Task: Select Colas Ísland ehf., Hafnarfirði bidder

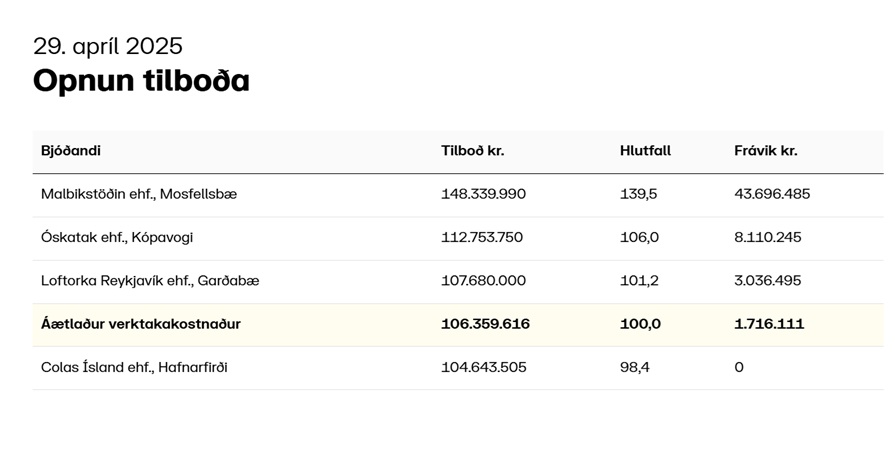Action: [134, 368]
